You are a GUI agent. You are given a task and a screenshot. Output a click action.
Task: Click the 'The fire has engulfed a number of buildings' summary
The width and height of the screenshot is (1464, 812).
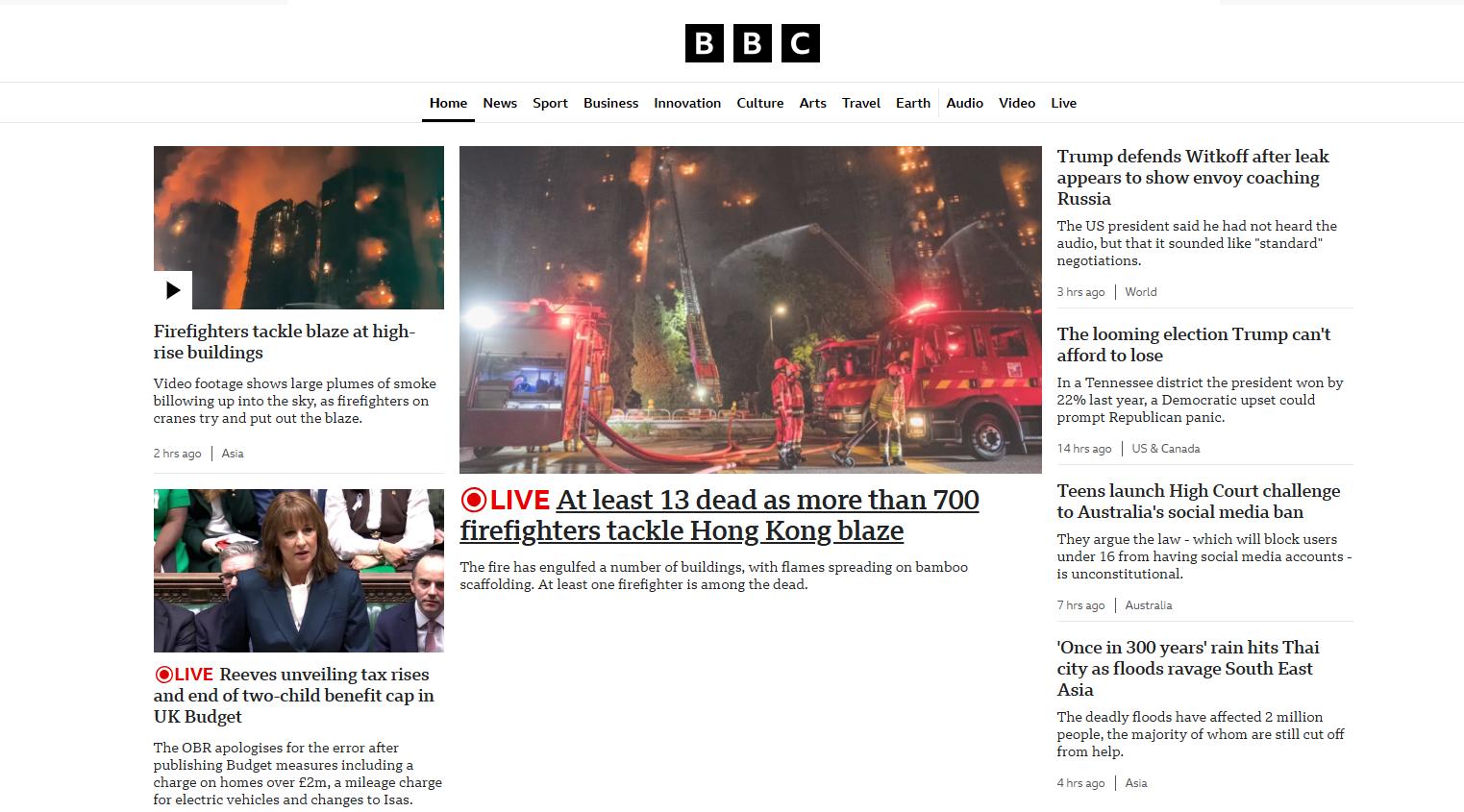[714, 576]
